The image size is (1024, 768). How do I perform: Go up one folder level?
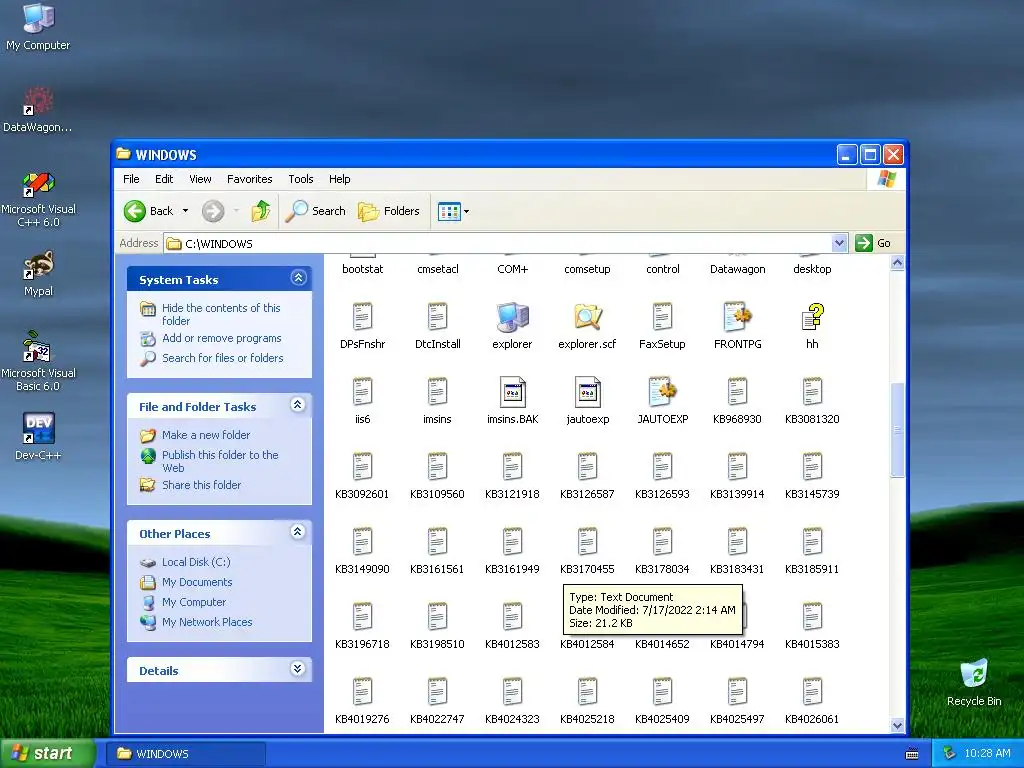click(261, 211)
